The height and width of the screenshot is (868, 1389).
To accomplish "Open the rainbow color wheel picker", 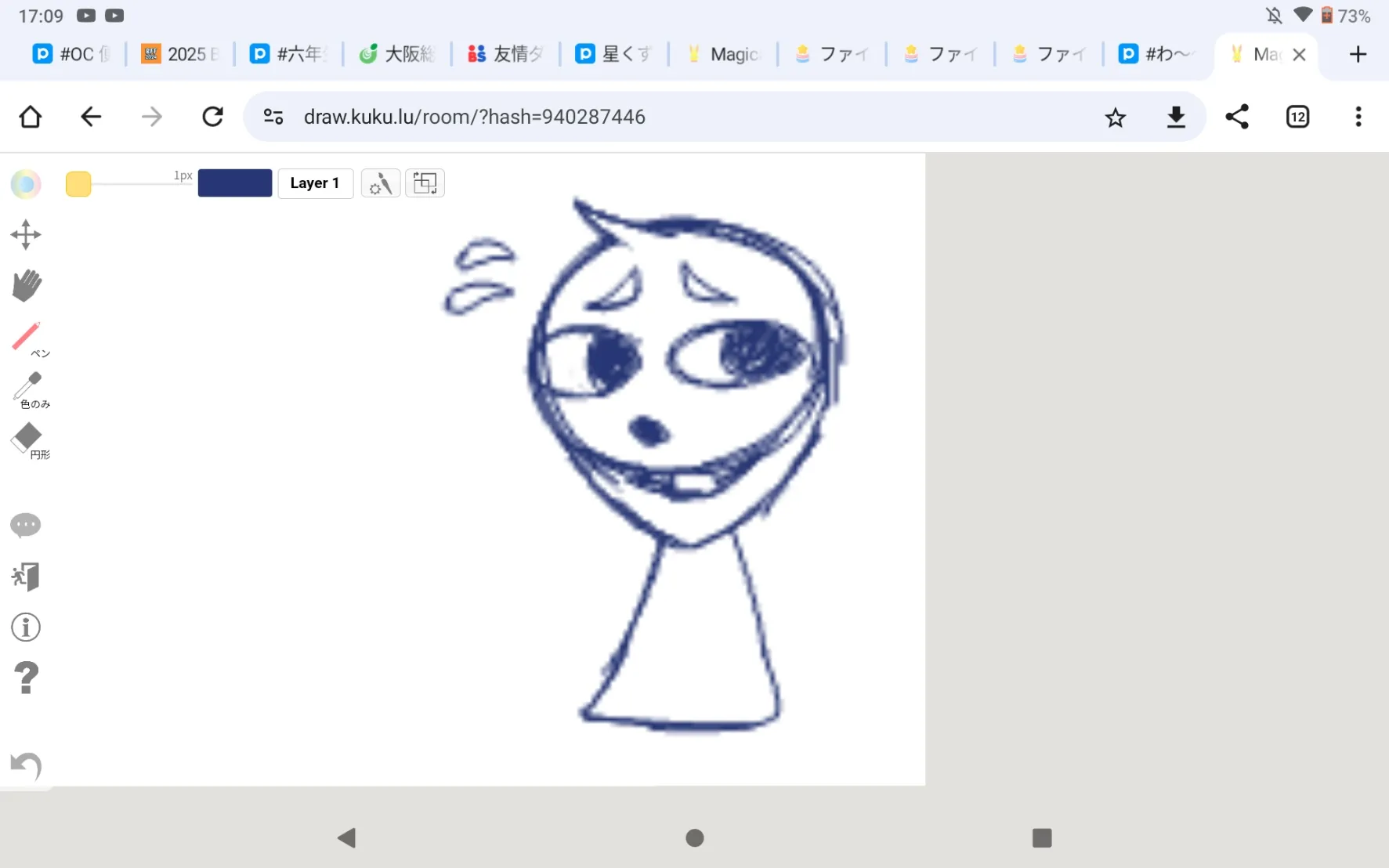I will [26, 184].
